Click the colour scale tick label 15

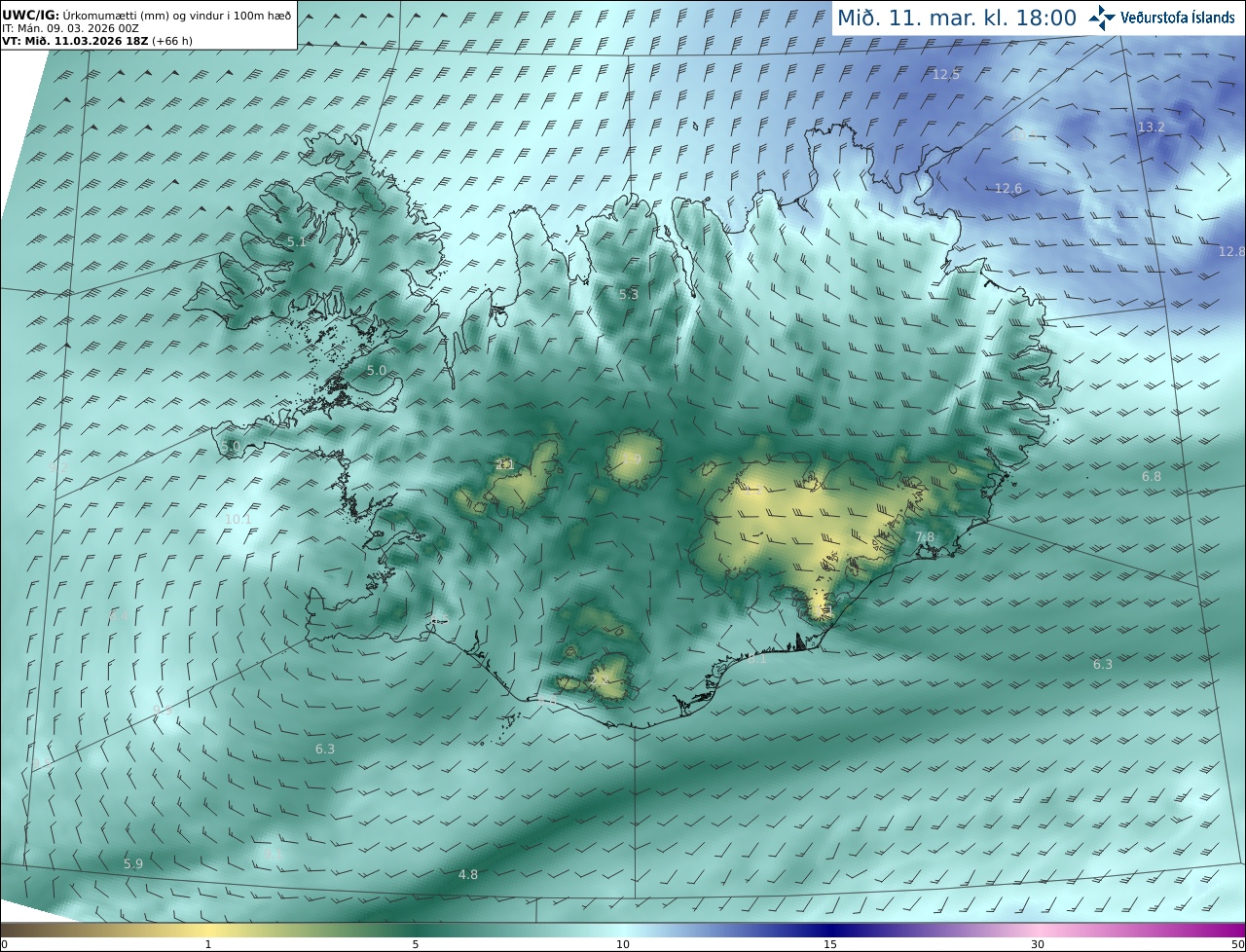830,944
